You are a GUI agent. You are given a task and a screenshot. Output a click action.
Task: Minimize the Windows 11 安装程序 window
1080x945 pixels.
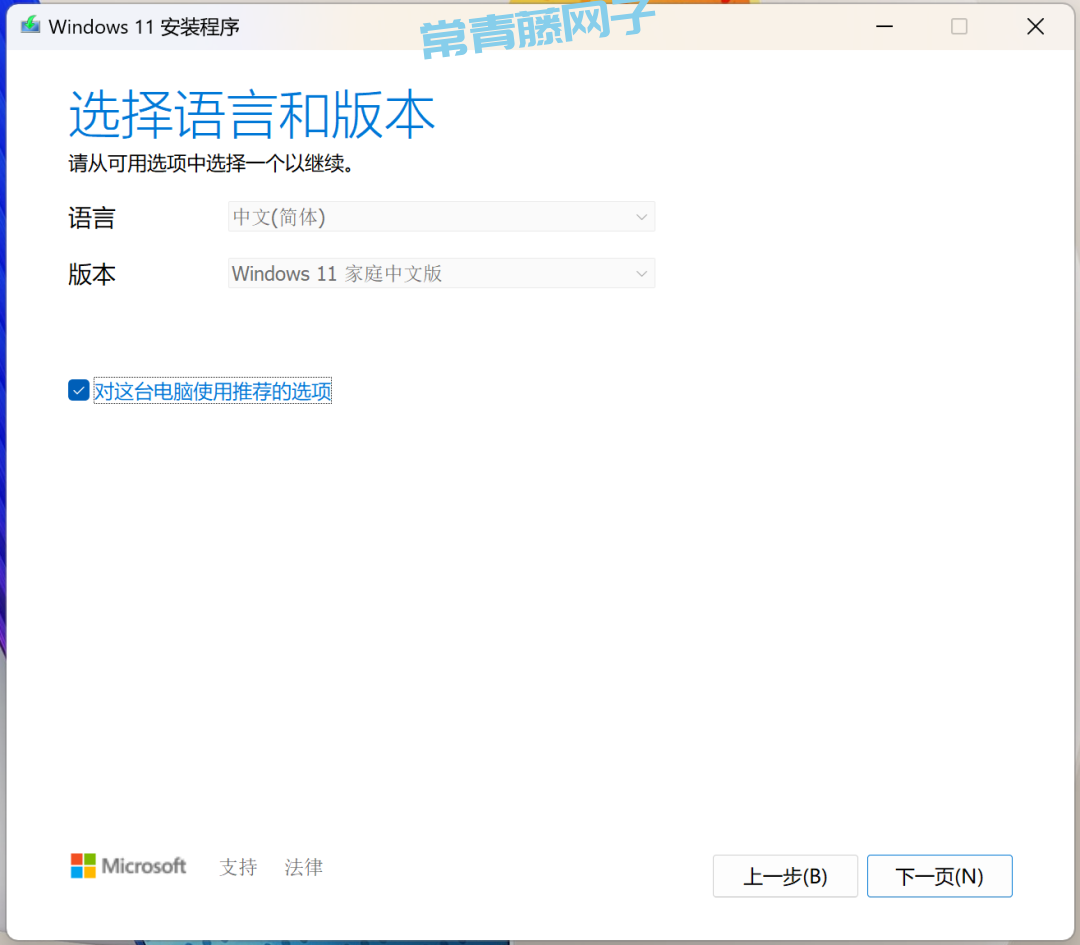(883, 27)
